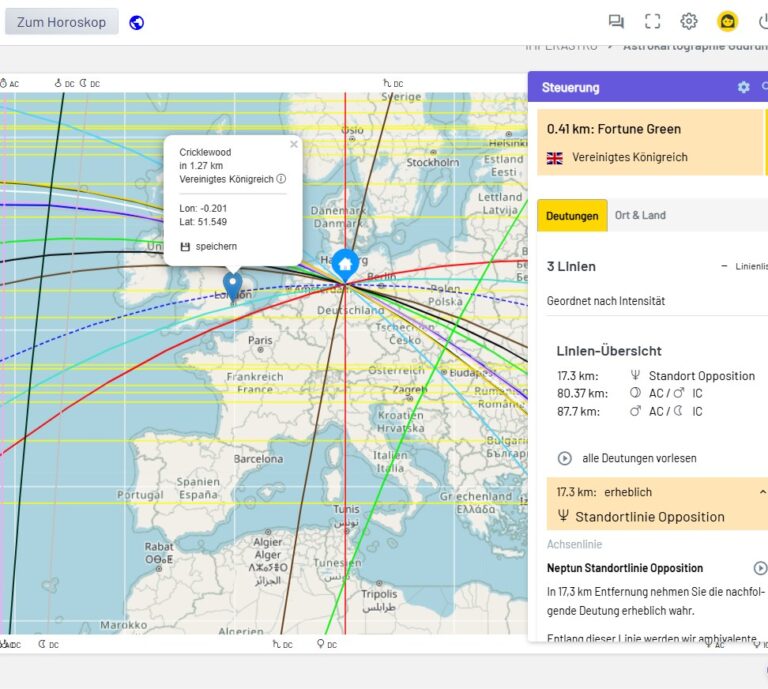The image size is (768, 689).
Task: Open settings gear in top bar
Action: (x=689, y=21)
